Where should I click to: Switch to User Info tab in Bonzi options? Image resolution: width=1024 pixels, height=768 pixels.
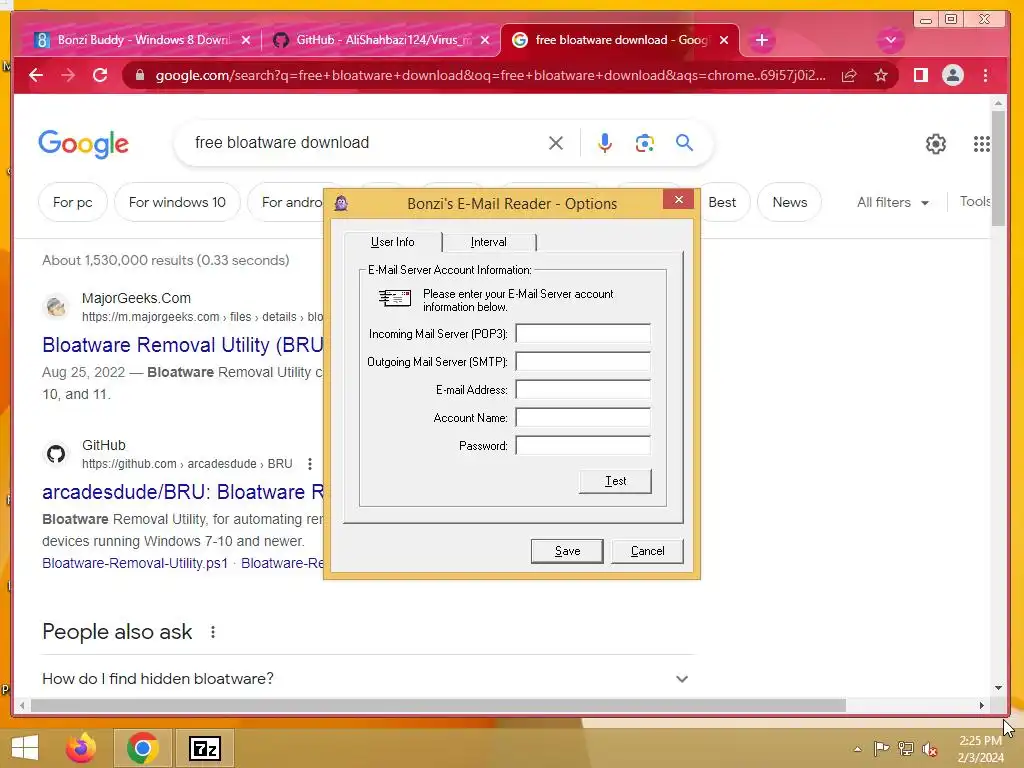coord(392,242)
